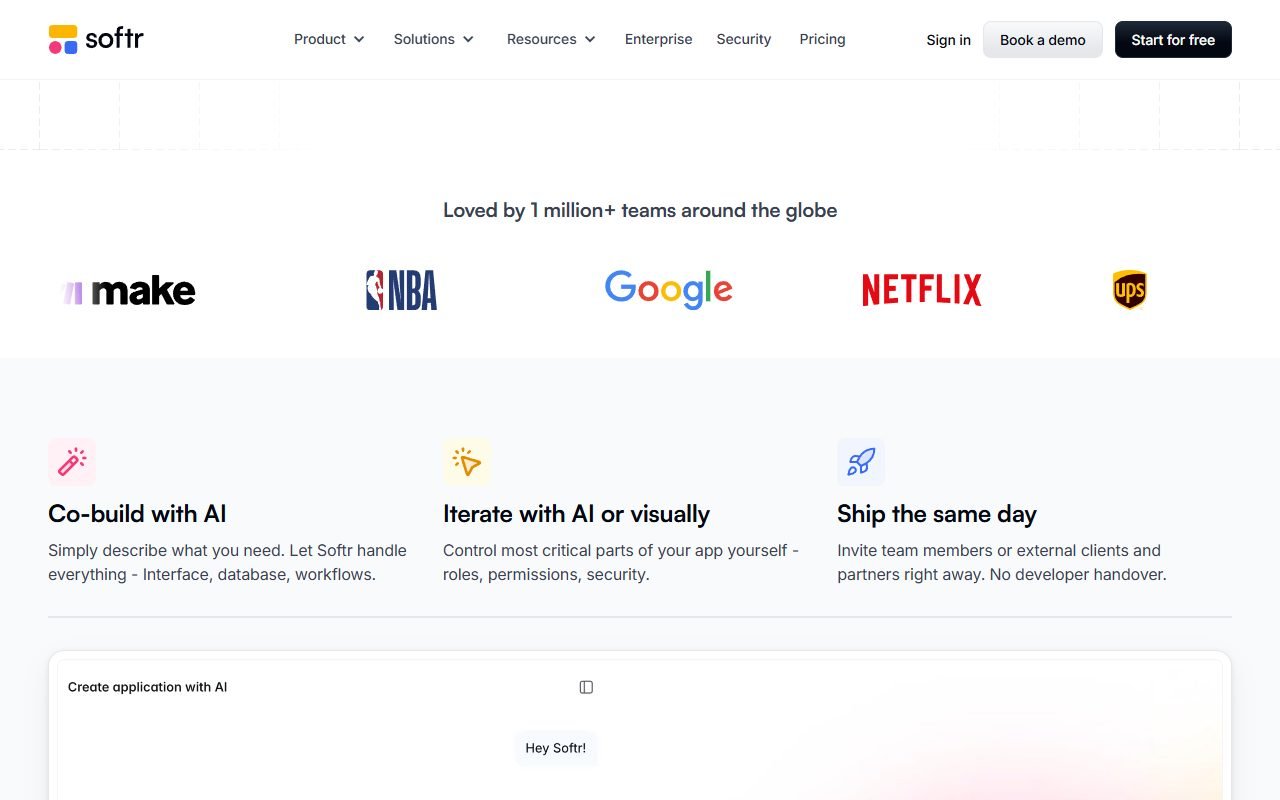Click the rocket Ship icon
The image size is (1280, 800).
[x=861, y=461]
